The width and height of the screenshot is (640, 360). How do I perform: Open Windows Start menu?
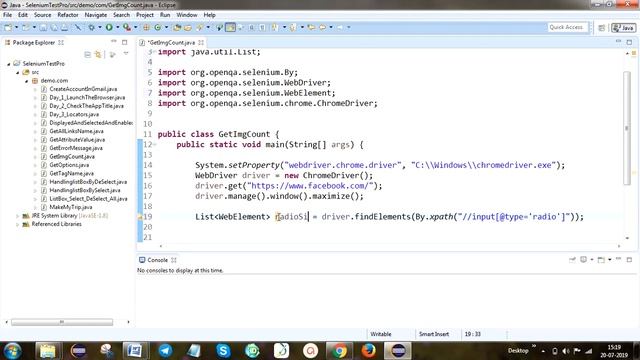(13, 351)
